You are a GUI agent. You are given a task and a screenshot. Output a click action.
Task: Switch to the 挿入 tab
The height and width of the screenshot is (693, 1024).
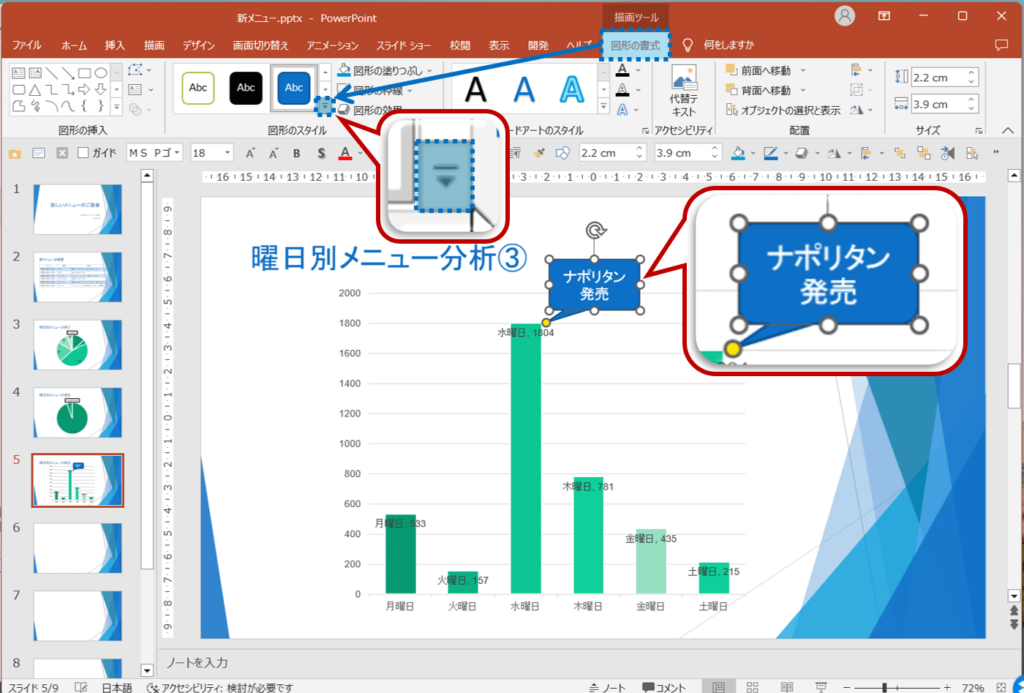[x=115, y=45]
